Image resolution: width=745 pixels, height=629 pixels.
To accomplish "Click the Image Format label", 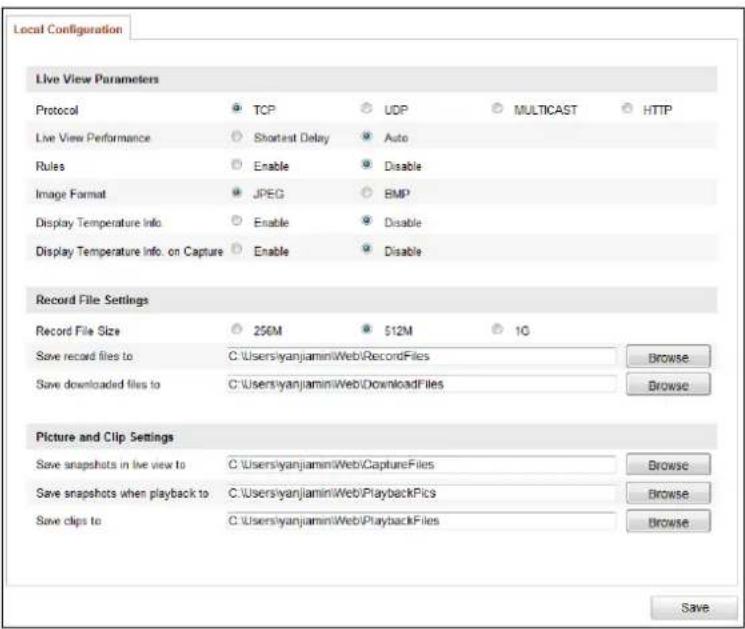I will (x=71, y=194).
